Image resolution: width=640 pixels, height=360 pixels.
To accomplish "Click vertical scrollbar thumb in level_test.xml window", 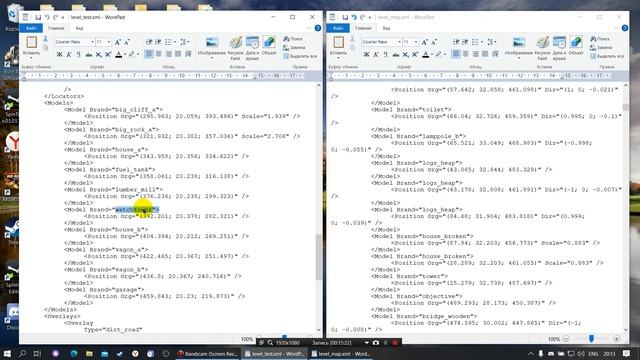I will 318,257.
